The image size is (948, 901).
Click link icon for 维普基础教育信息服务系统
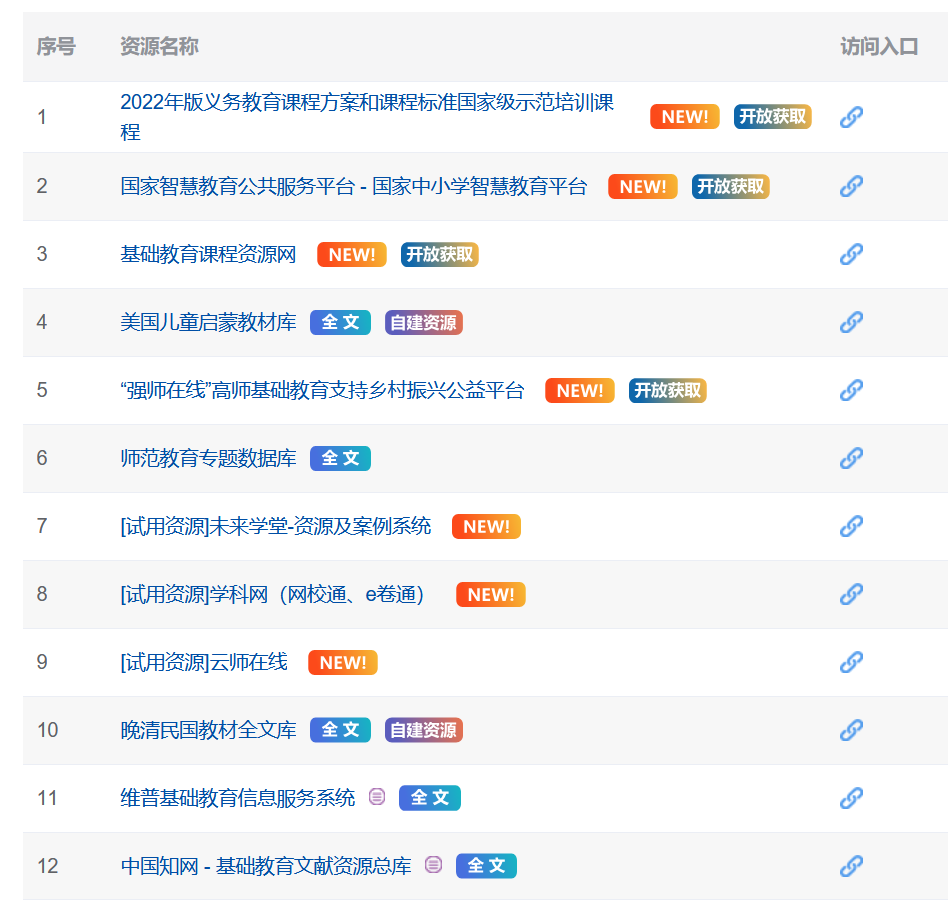tap(851, 798)
